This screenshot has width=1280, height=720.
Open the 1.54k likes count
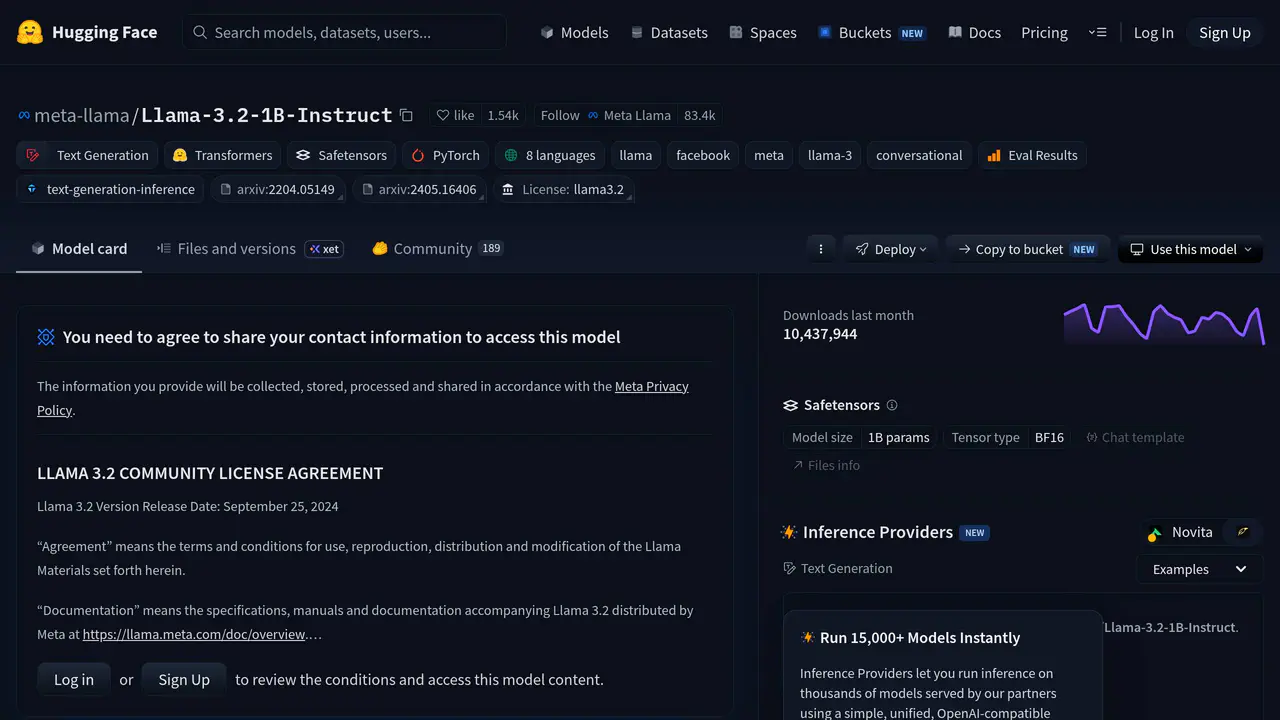pyautogui.click(x=503, y=115)
